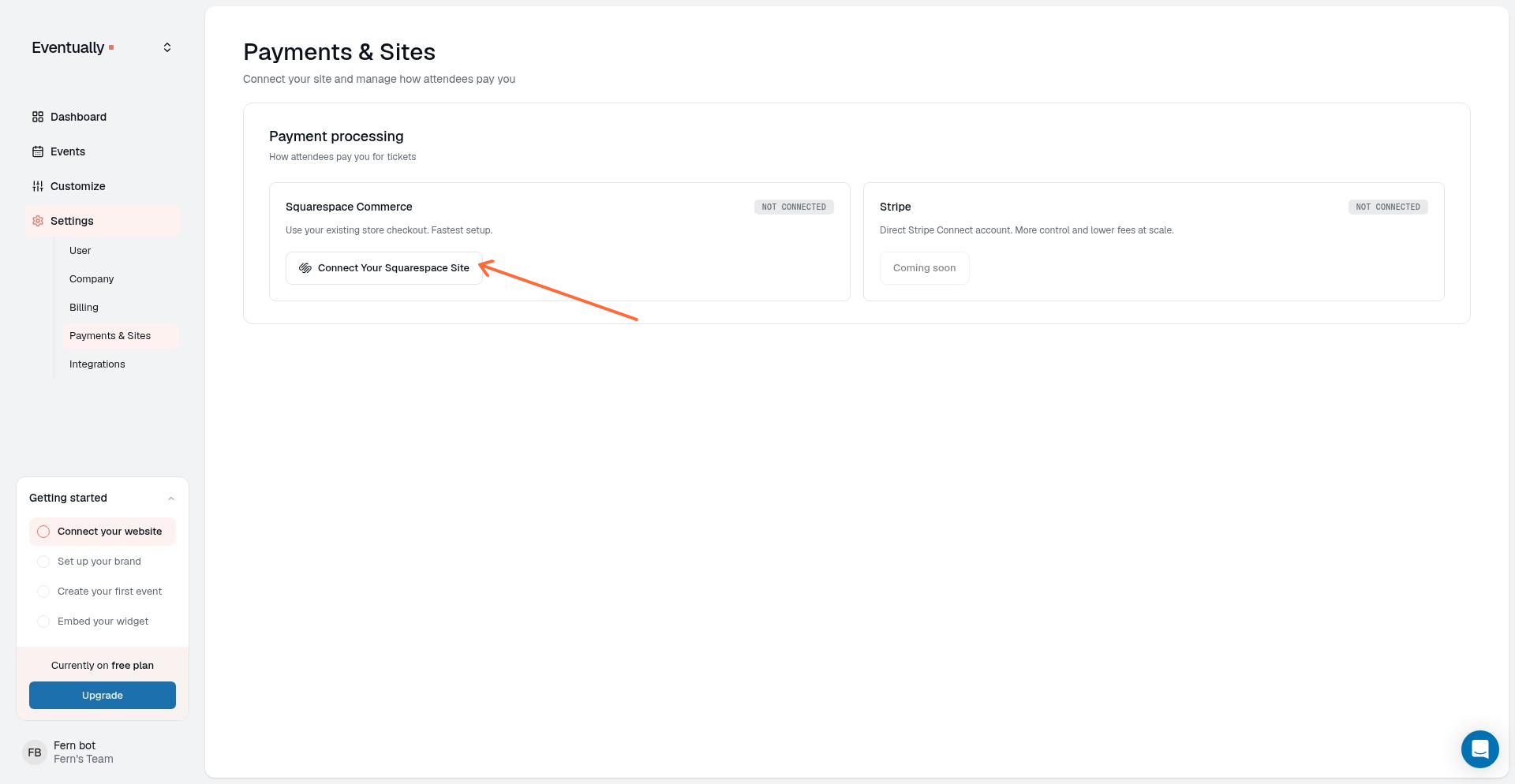Click the Coming soon Stripe button
This screenshot has width=1515, height=784.
pyautogui.click(x=924, y=268)
